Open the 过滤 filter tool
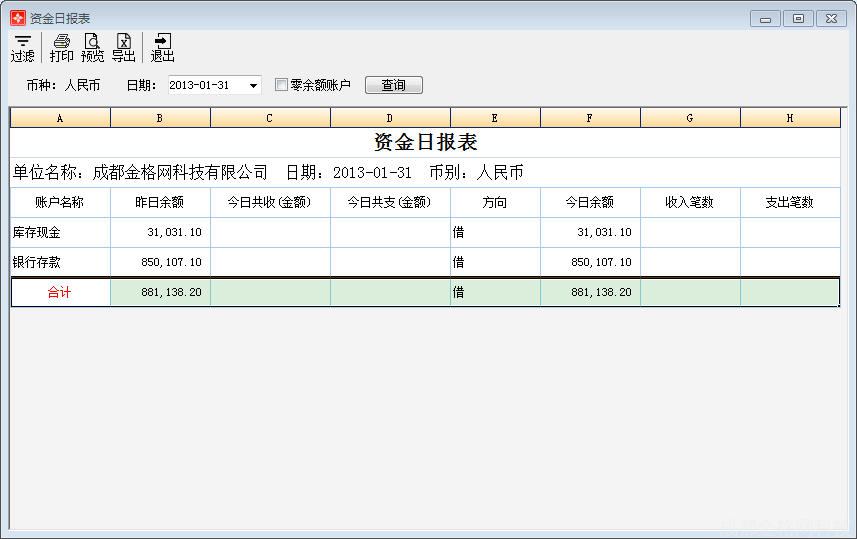This screenshot has height=539, width=857. [x=22, y=47]
